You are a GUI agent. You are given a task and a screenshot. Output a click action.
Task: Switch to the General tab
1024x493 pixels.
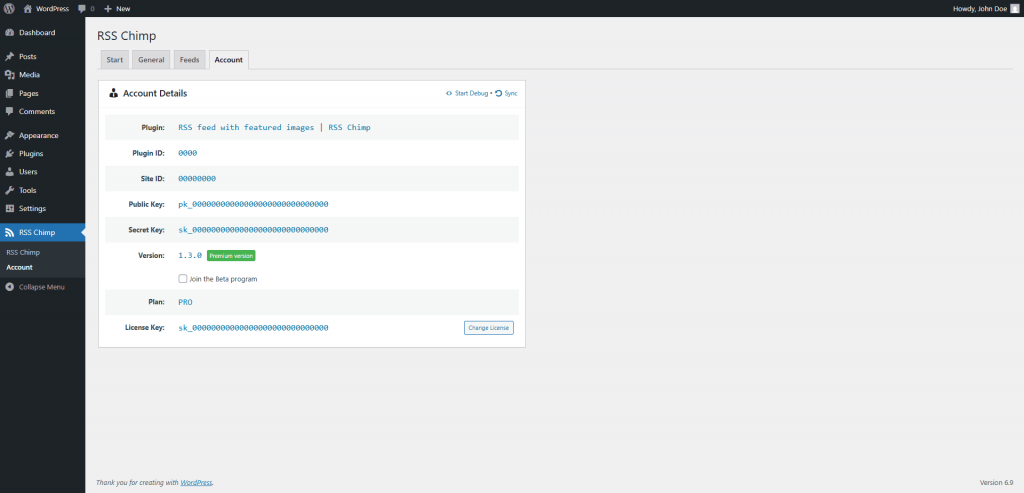click(151, 60)
